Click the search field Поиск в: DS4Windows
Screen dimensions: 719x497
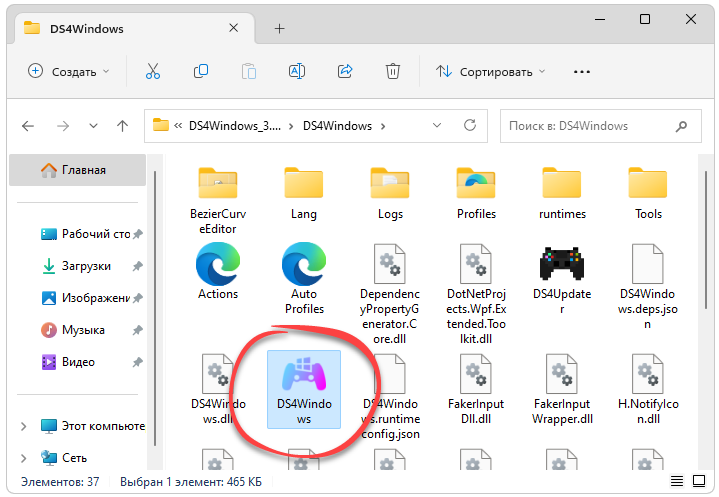[x=601, y=126]
